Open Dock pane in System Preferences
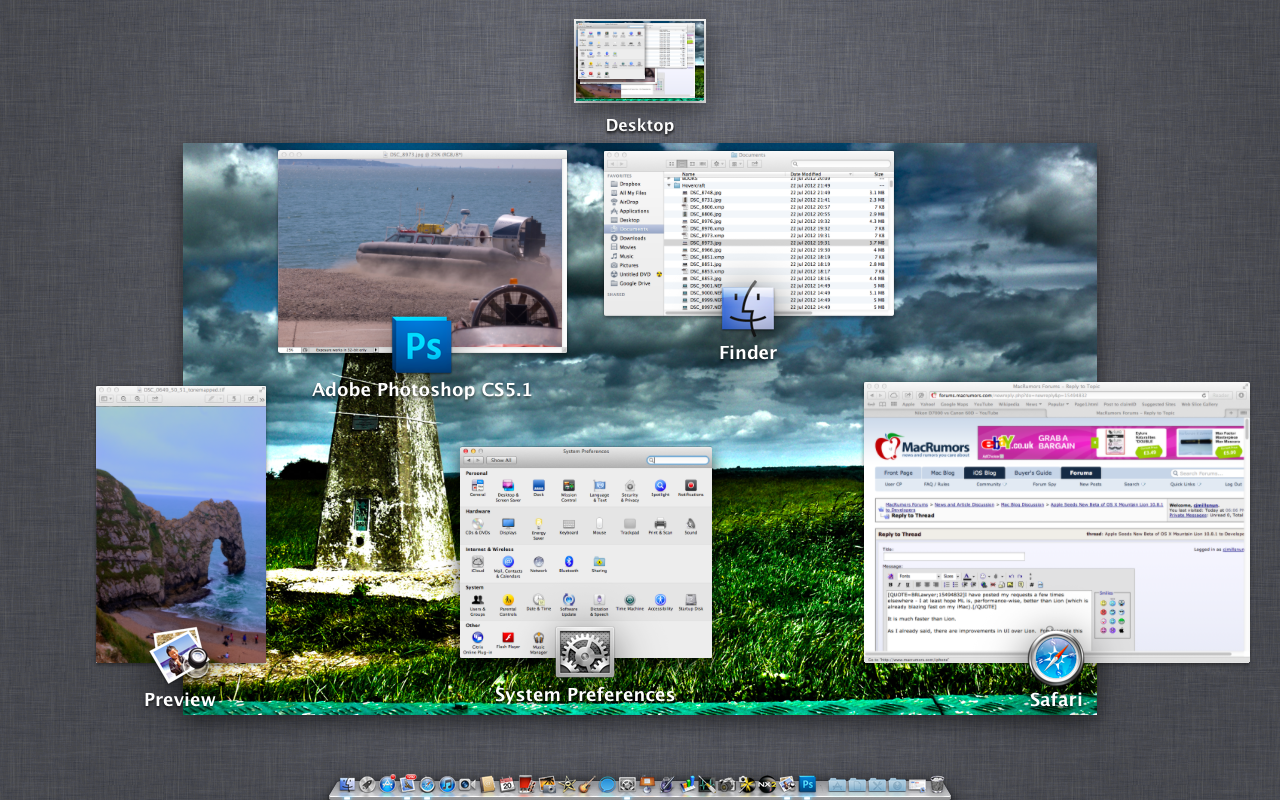This screenshot has width=1280, height=800. [539, 489]
